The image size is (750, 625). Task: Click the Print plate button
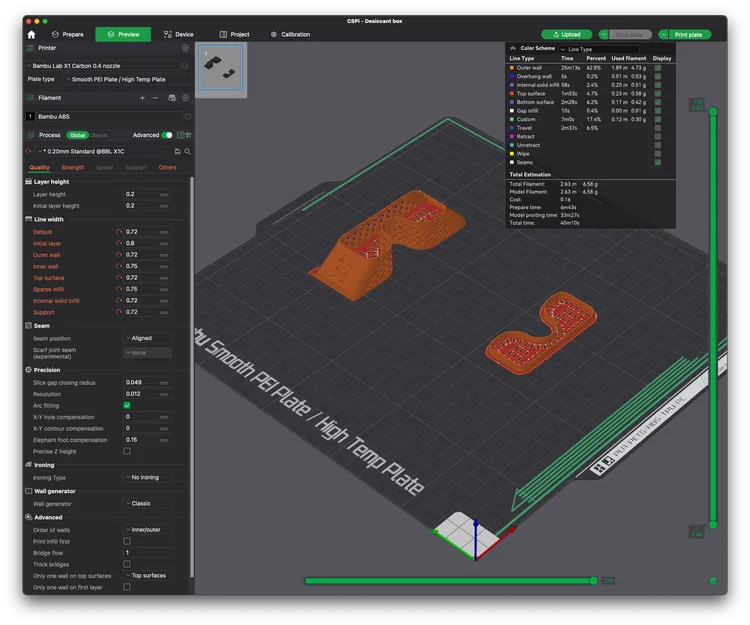pyautogui.click(x=688, y=34)
